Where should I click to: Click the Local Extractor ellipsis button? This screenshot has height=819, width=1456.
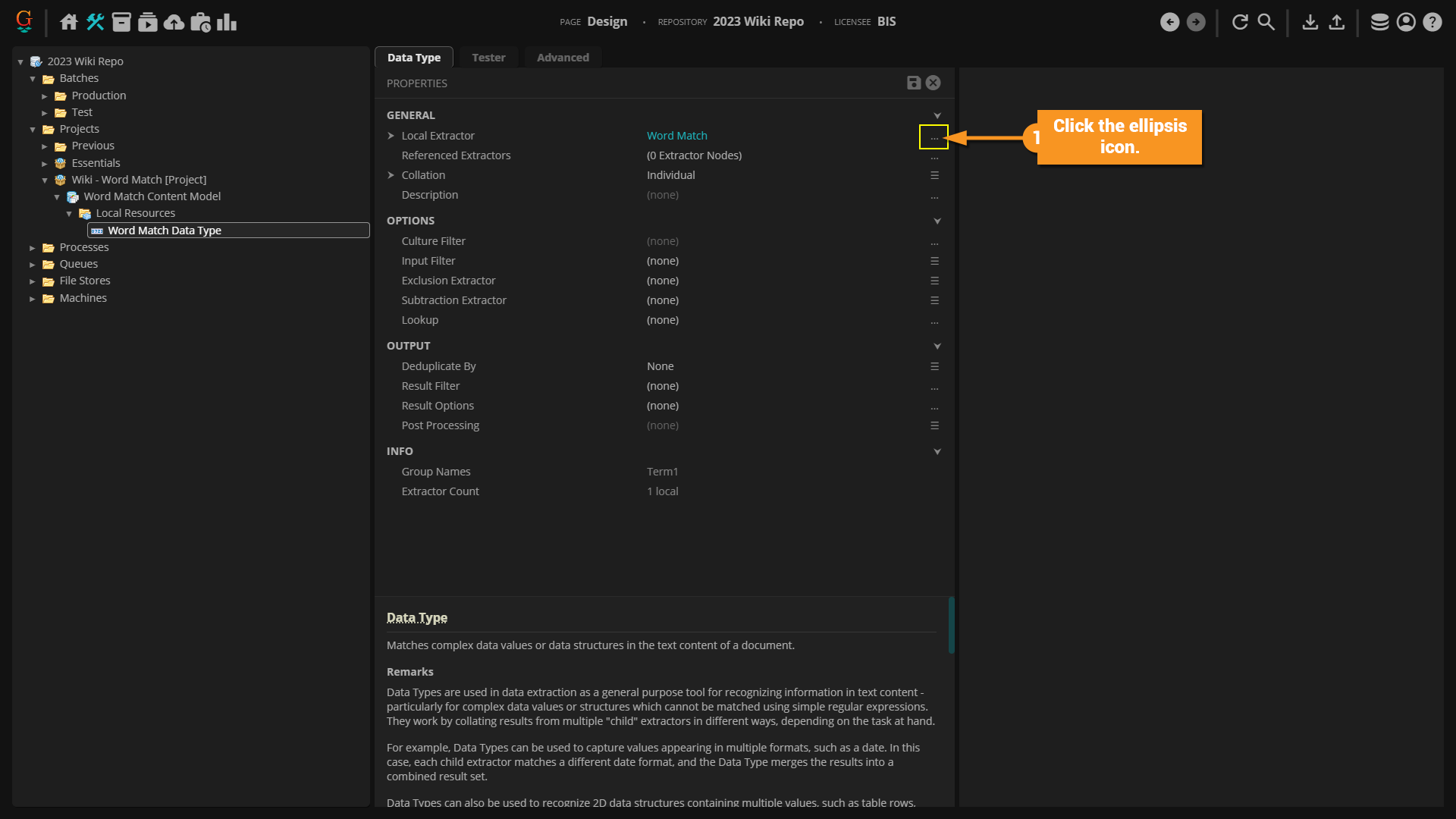[x=934, y=137]
